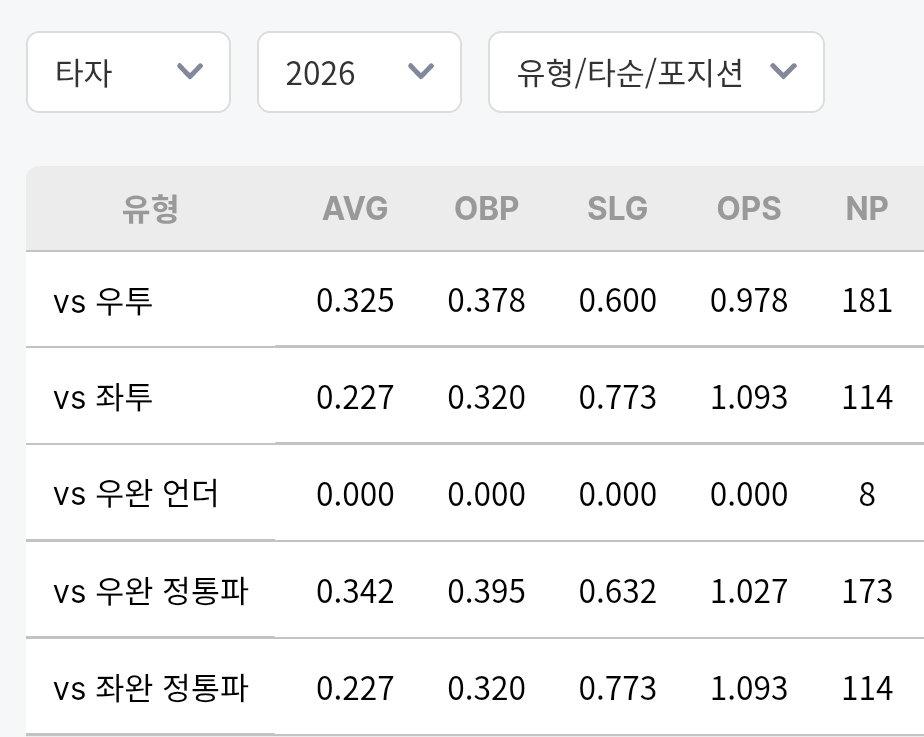Image resolution: width=924 pixels, height=737 pixels.
Task: Click the 0.978 OPS value for vs 우투
Action: pos(748,300)
